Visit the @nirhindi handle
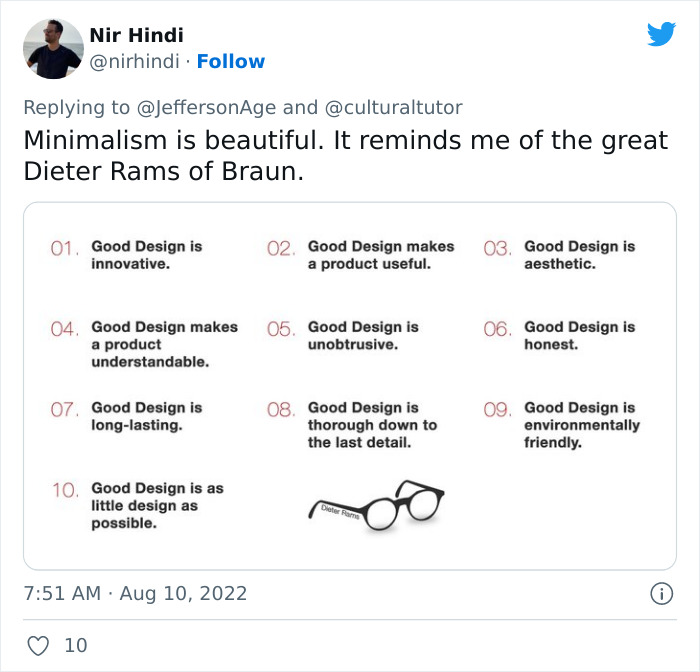This screenshot has width=700, height=672. [x=135, y=61]
